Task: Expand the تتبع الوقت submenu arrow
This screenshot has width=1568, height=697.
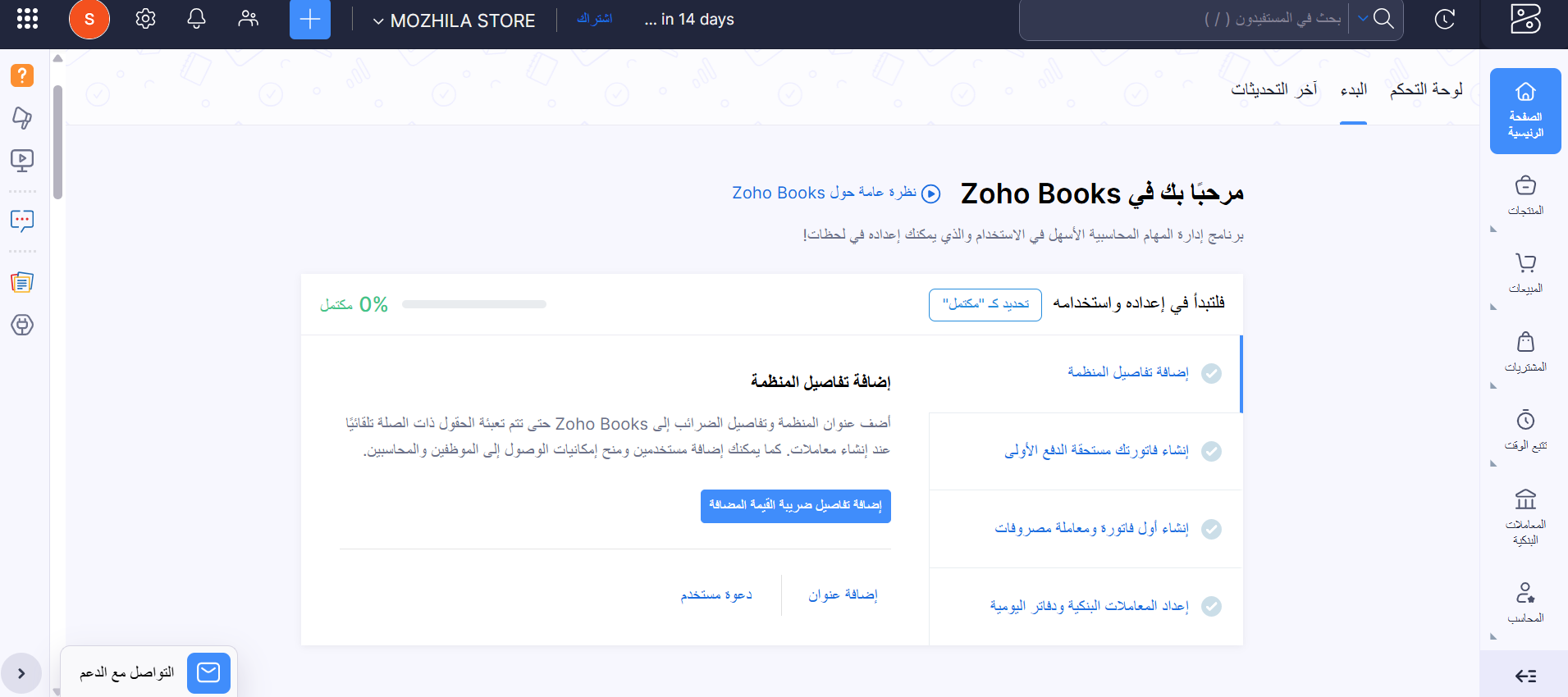Action: coord(1493,464)
